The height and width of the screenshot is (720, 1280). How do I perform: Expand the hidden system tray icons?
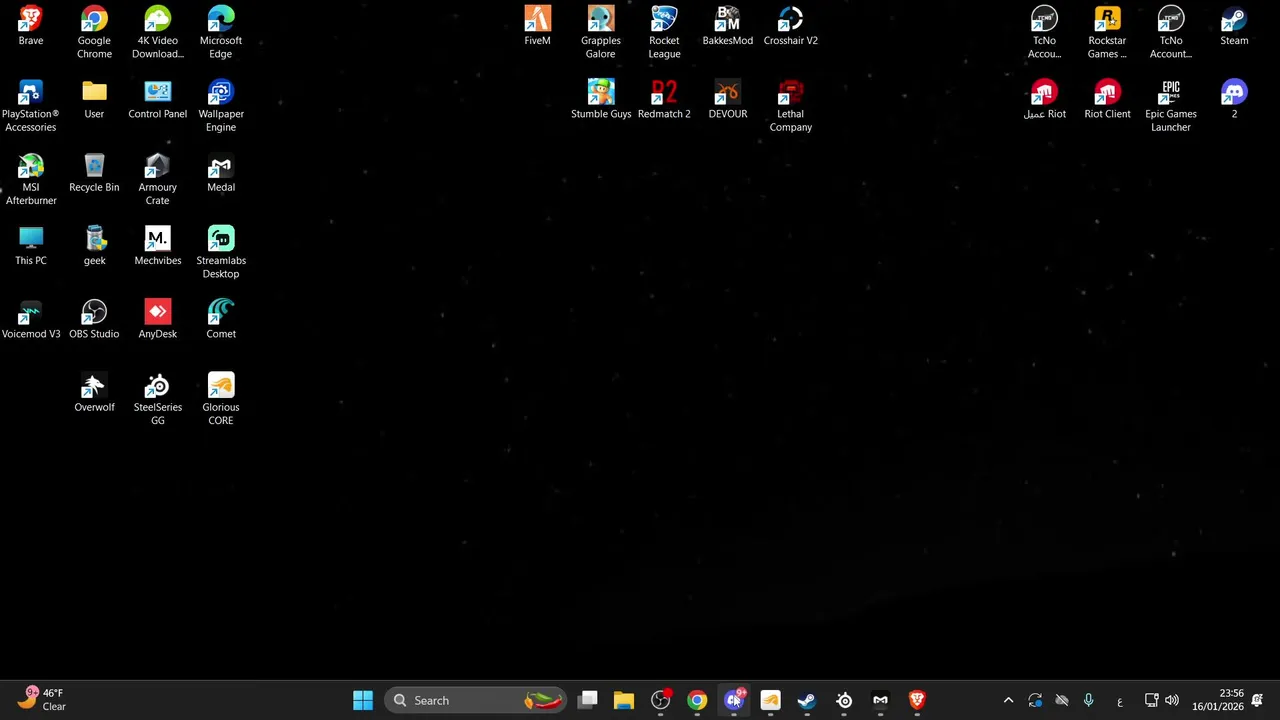1008,700
